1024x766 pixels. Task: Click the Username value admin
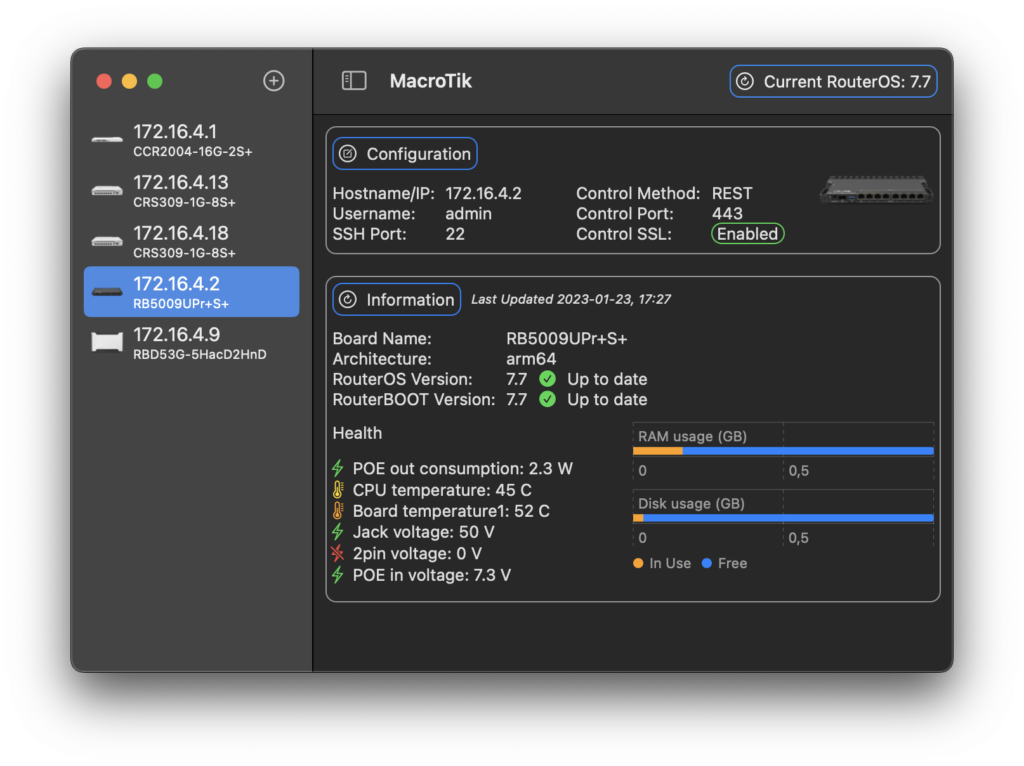click(468, 214)
